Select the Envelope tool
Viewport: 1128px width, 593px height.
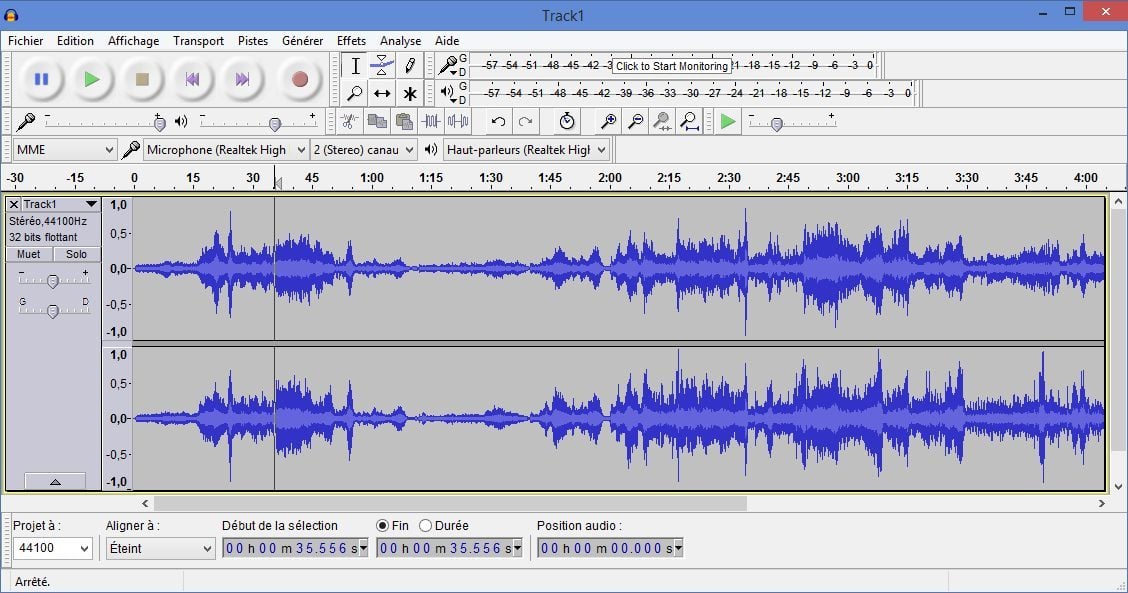(382, 66)
